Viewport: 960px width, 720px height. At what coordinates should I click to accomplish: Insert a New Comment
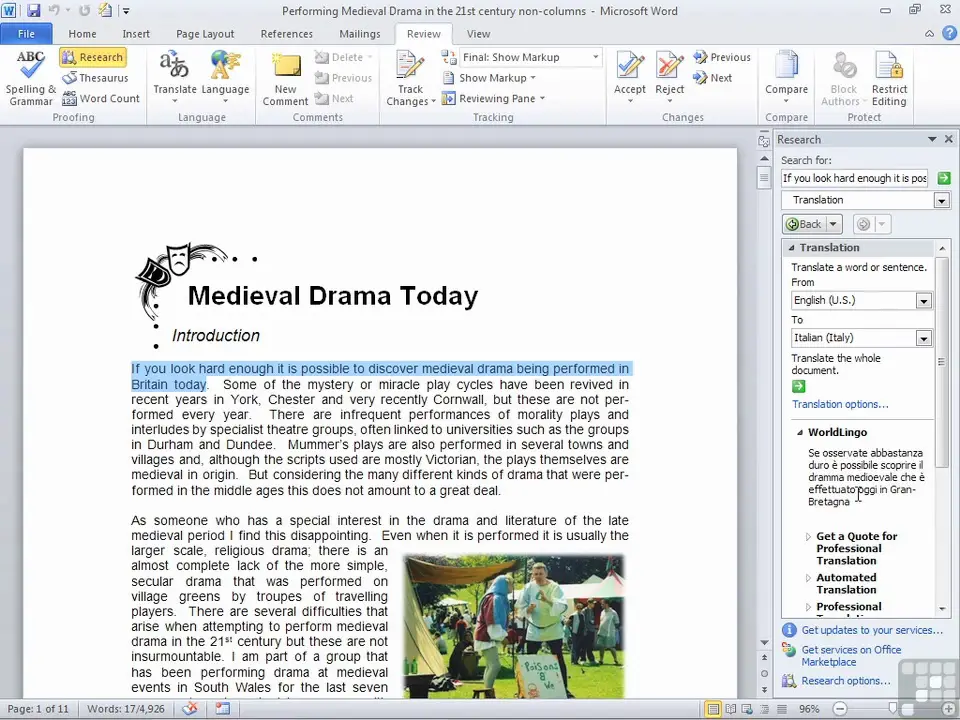point(285,78)
